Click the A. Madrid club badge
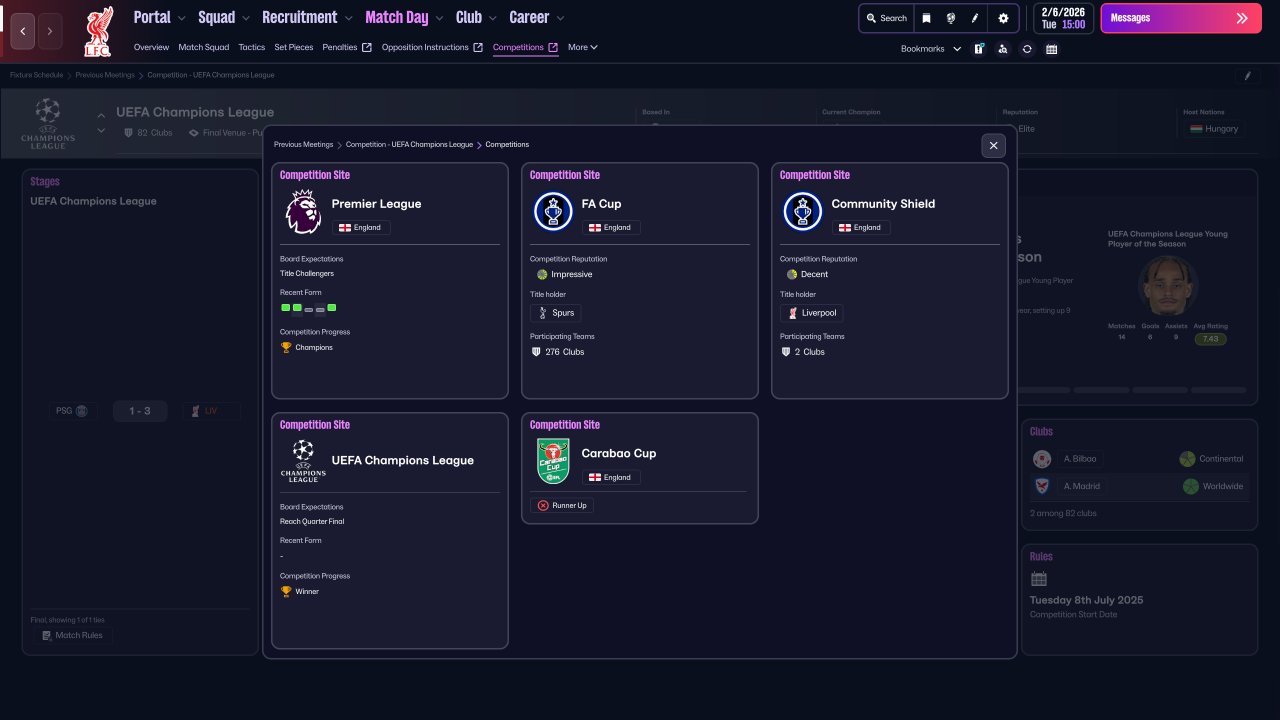1280x720 pixels. pyautogui.click(x=1042, y=486)
